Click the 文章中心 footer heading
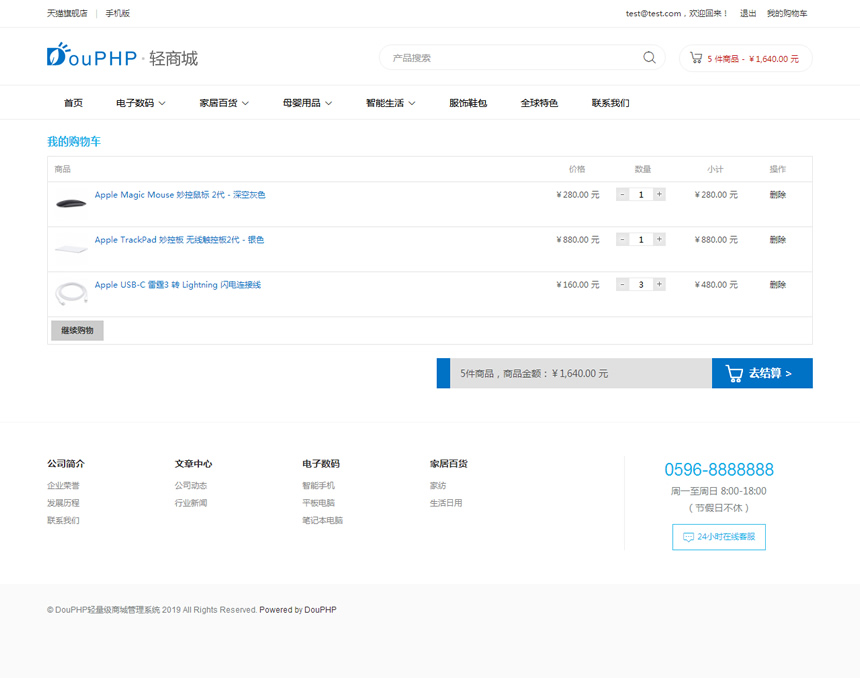 tap(193, 464)
